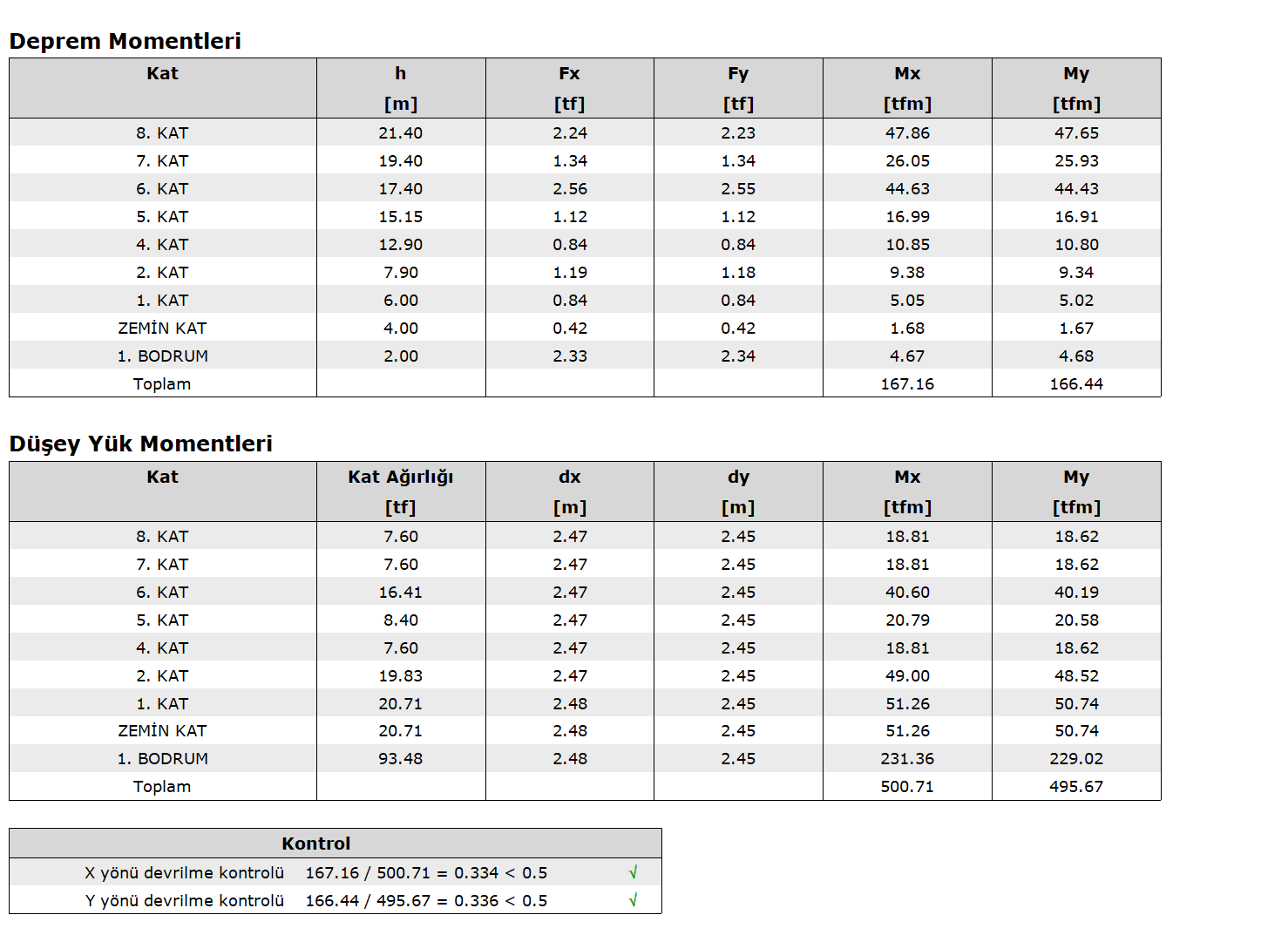Select the 1. BODRUM weight value 93.48
1288x942 pixels.
[x=401, y=758]
